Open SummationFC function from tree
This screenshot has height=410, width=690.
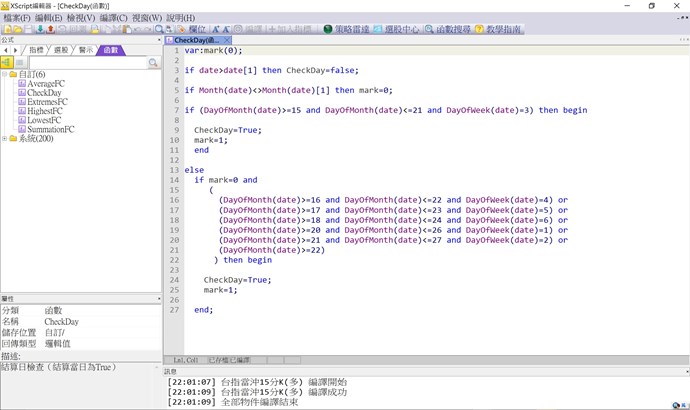coord(51,129)
